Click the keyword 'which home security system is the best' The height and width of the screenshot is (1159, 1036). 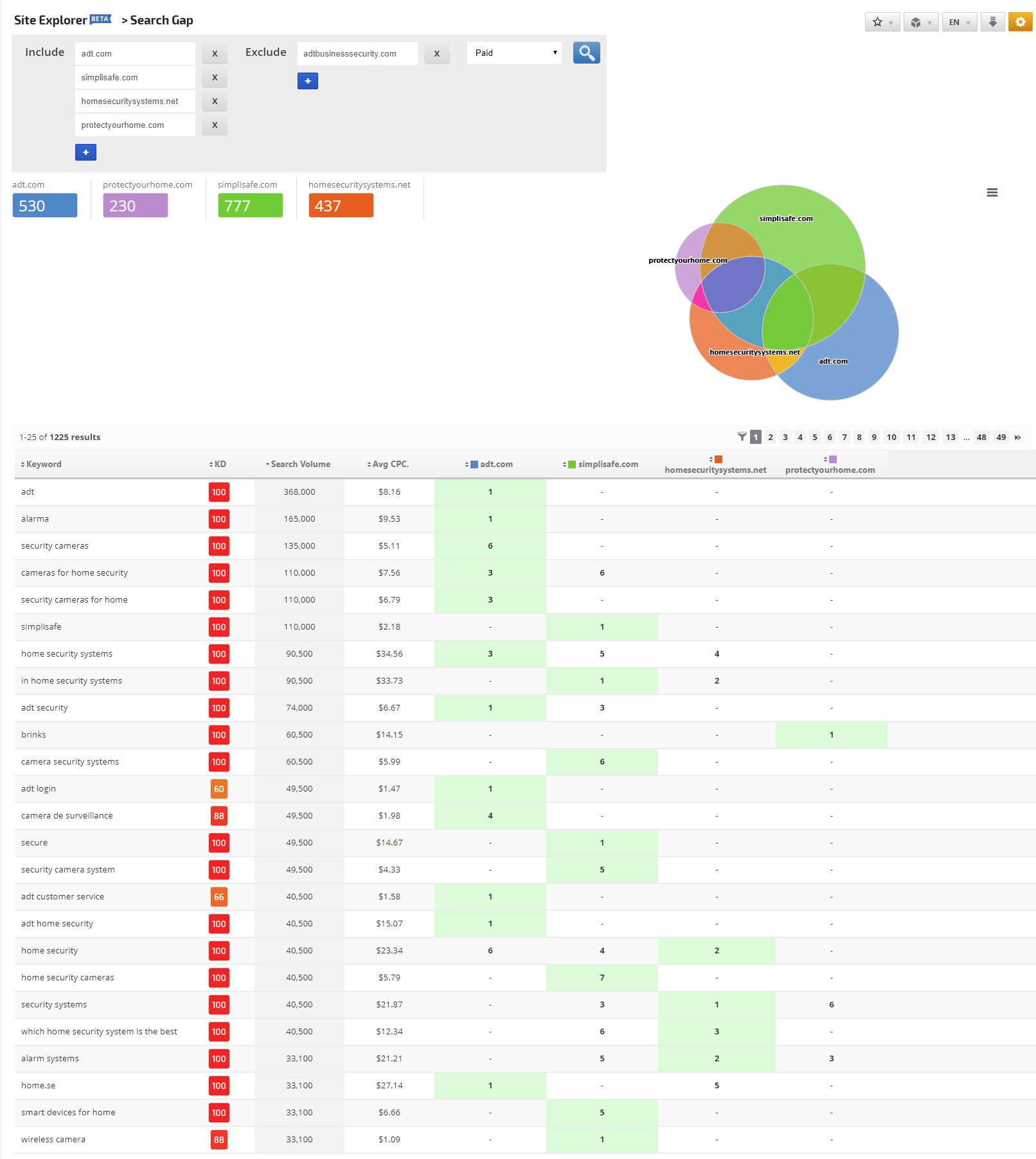(99, 1032)
